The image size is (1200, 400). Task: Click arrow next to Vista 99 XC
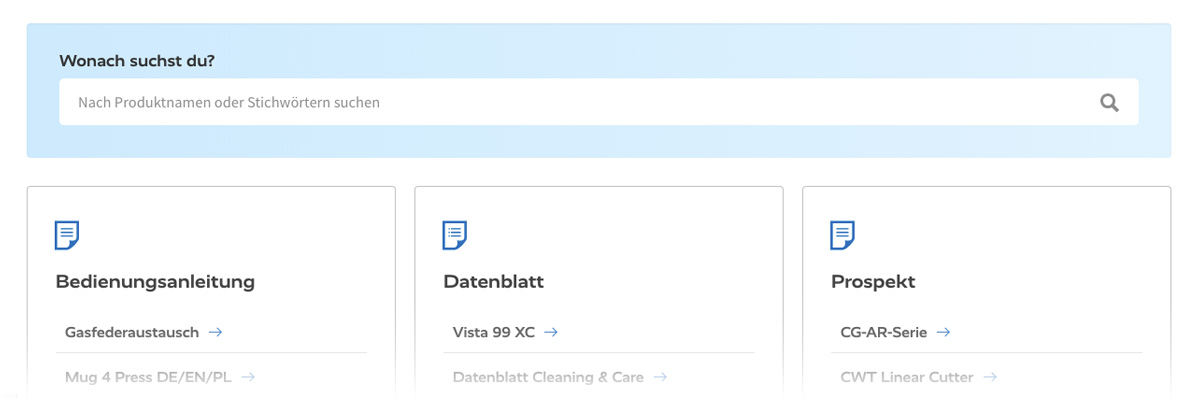(551, 332)
